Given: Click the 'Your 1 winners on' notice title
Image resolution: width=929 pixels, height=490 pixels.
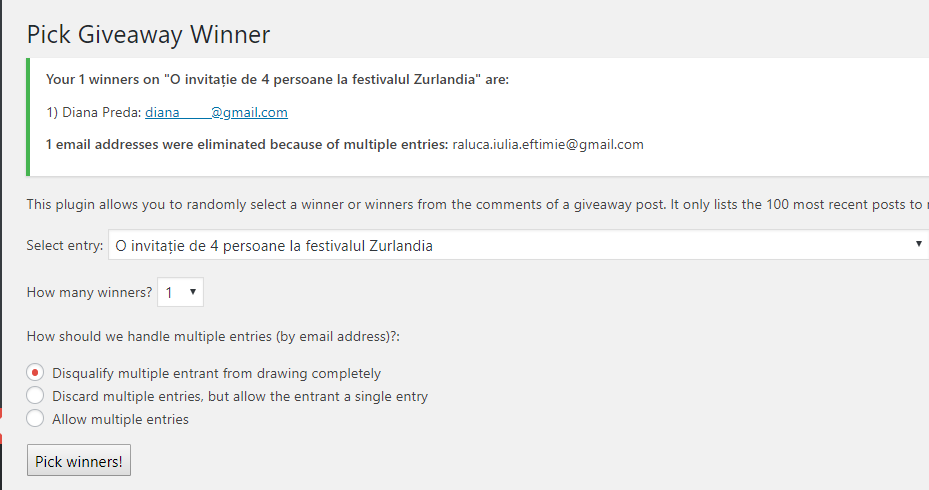Looking at the screenshot, I should 277,79.
